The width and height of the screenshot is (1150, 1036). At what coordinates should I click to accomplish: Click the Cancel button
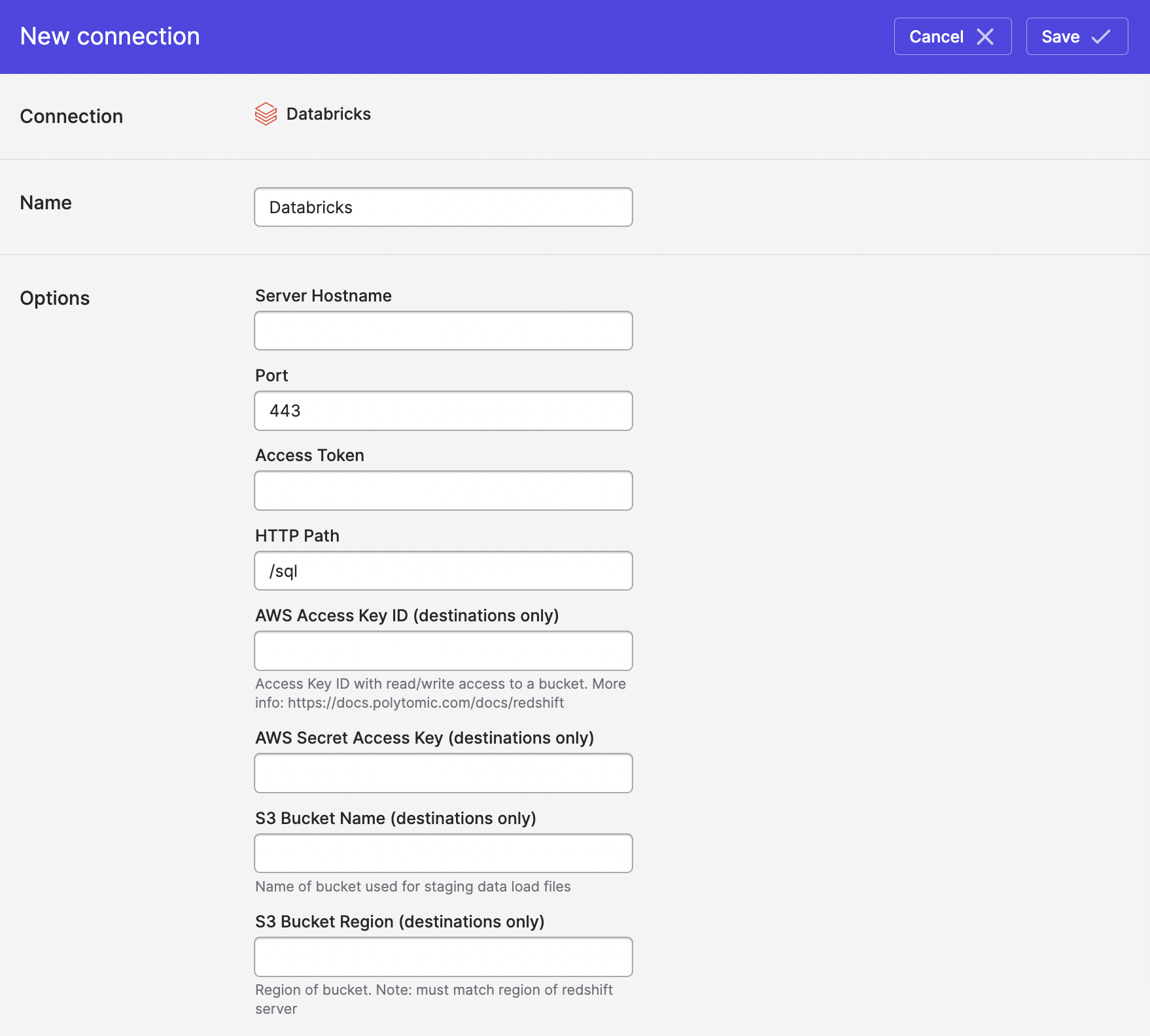pyautogui.click(x=952, y=37)
